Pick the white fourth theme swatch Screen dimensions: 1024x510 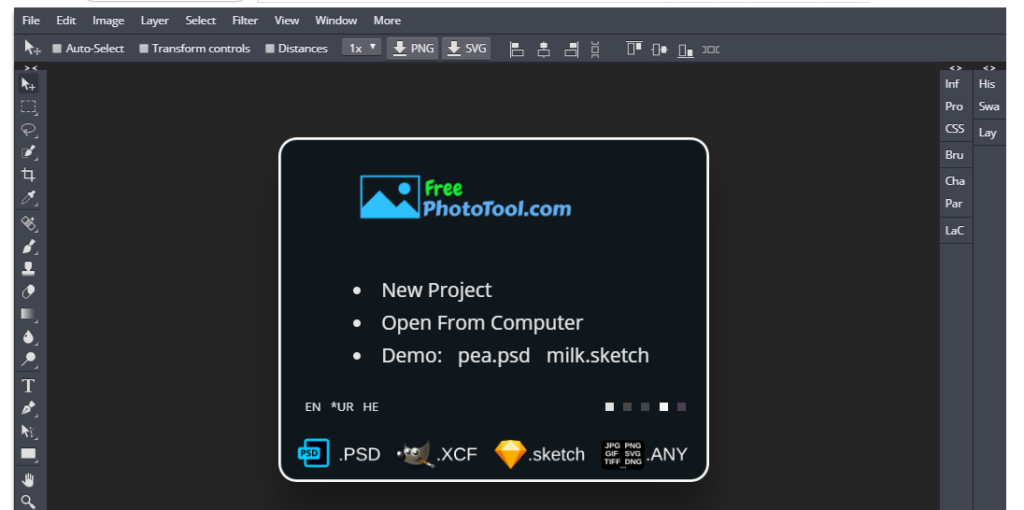pos(664,407)
